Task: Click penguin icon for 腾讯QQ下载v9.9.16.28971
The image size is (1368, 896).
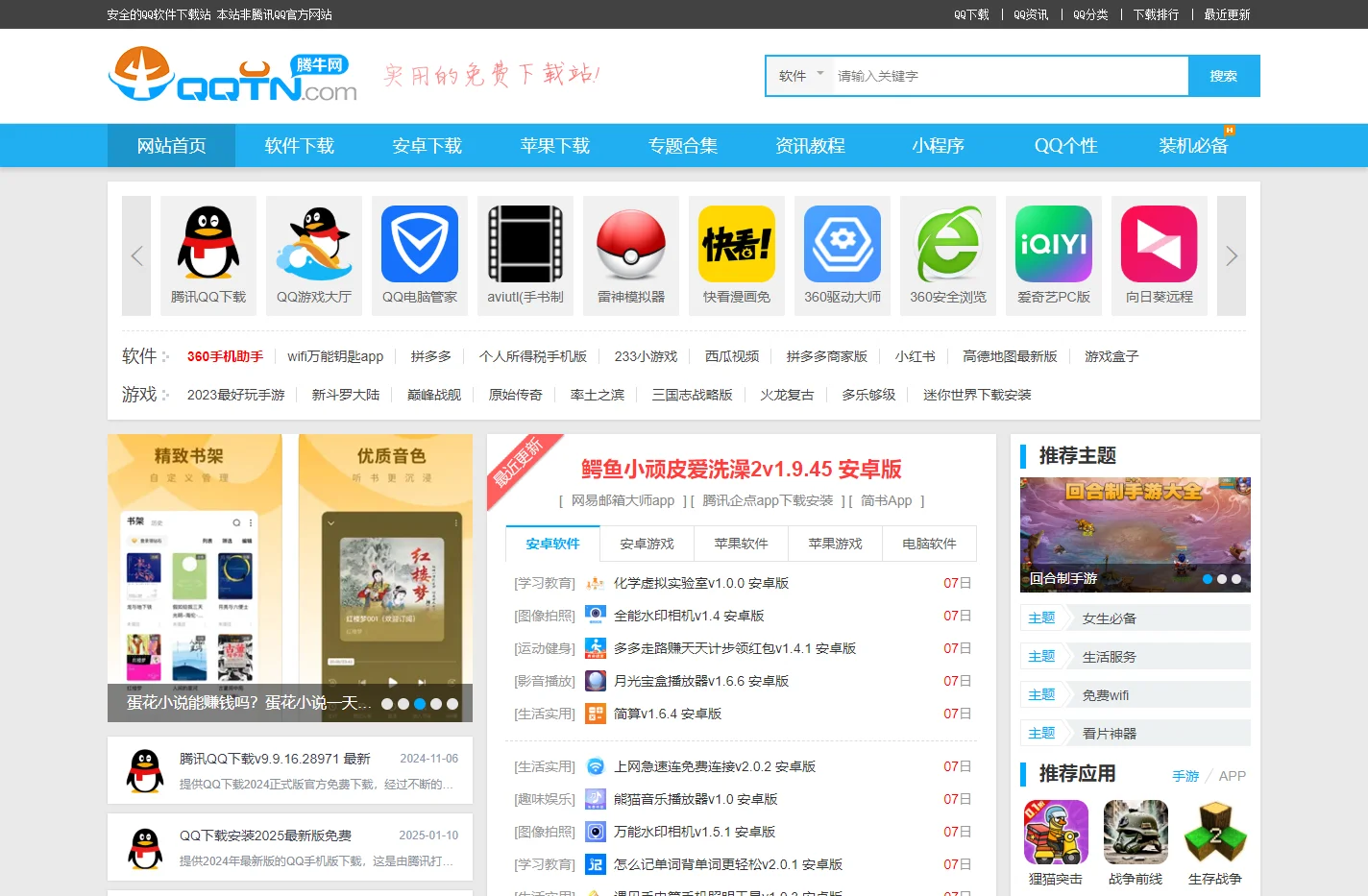Action: click(145, 771)
